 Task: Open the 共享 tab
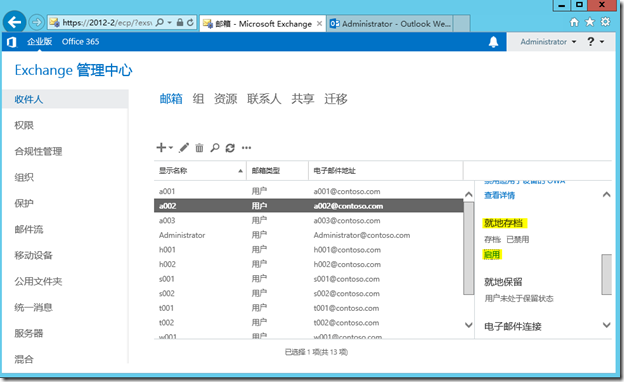pos(302,99)
